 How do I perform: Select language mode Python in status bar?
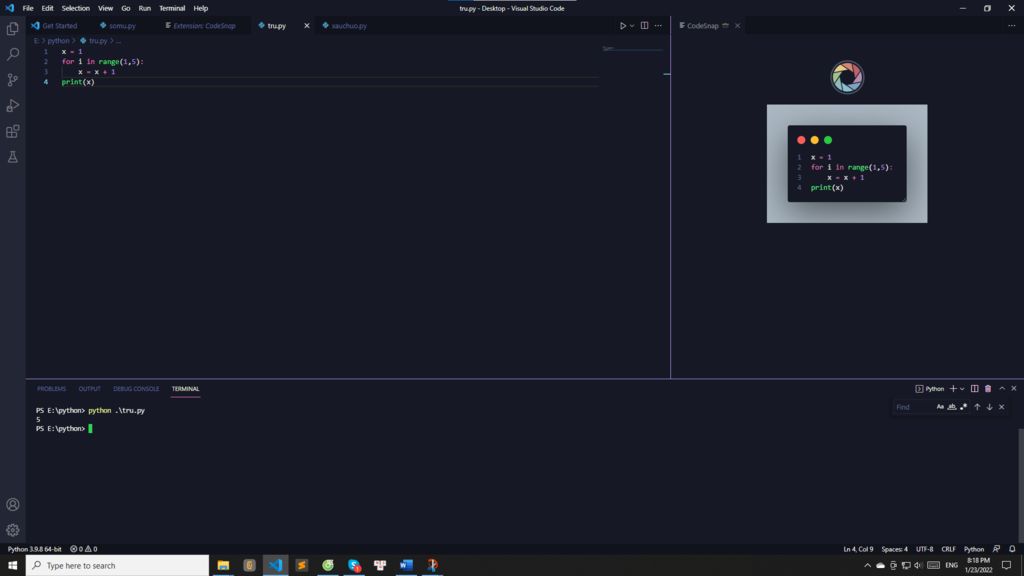tap(974, 549)
